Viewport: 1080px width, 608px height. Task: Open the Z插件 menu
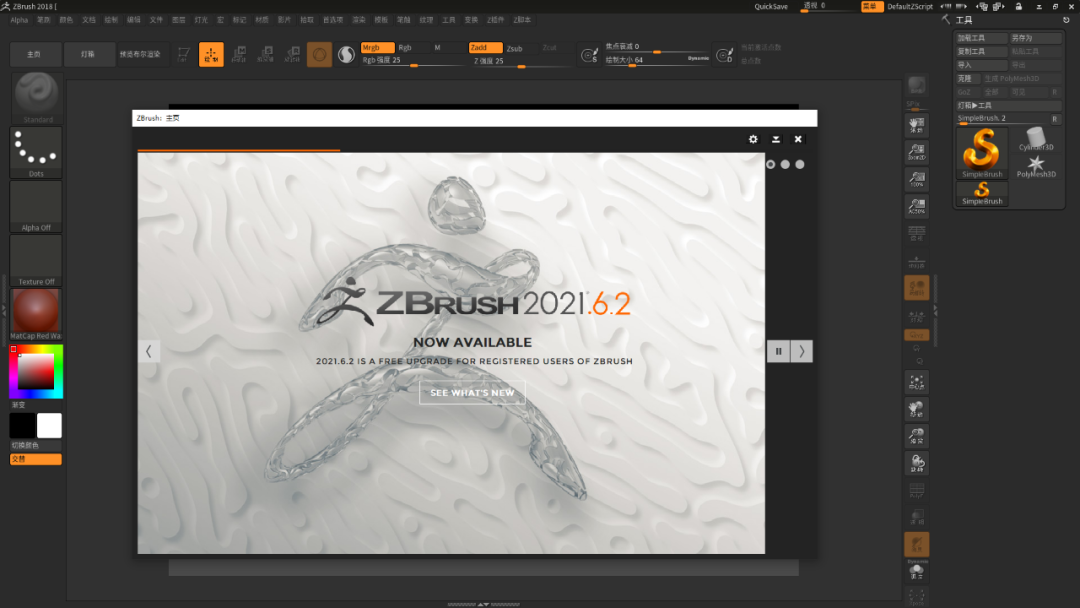click(495, 20)
